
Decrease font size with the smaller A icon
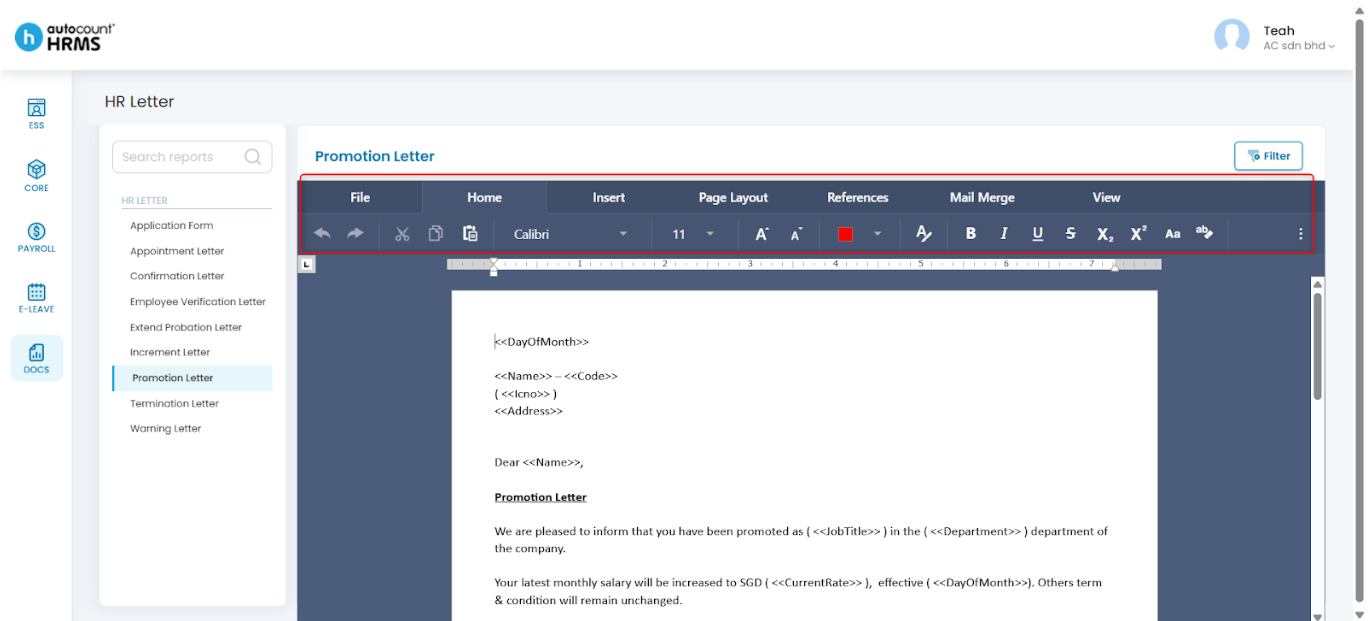pos(796,234)
